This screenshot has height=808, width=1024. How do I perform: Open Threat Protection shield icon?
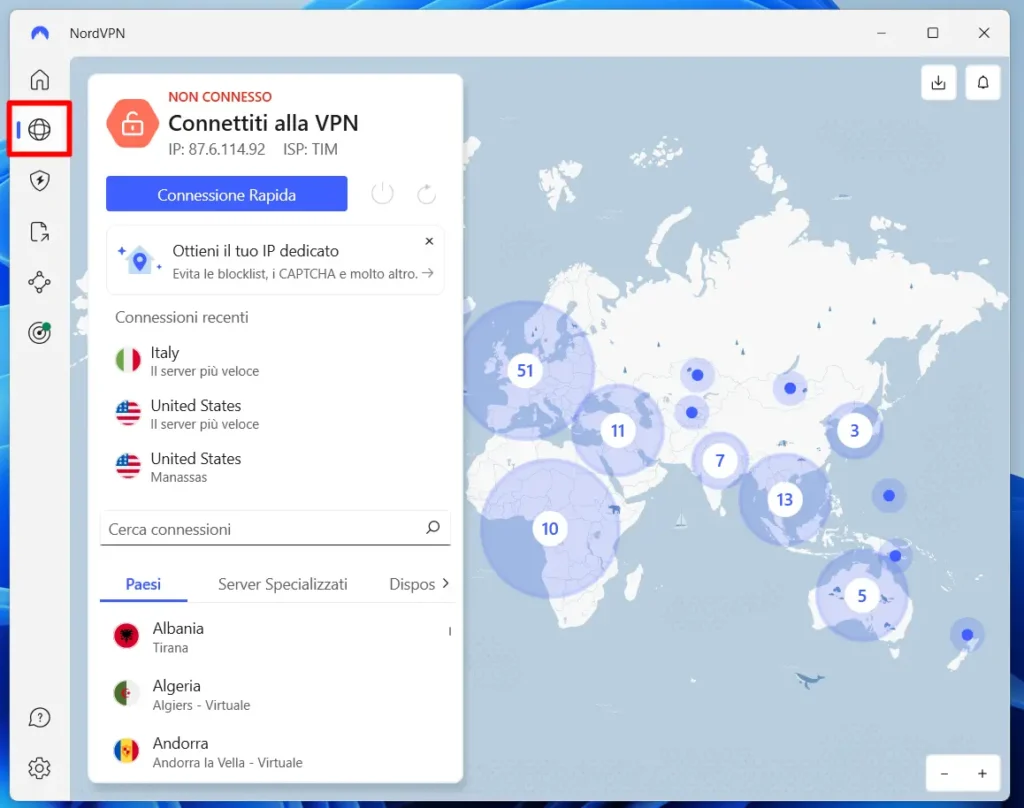[x=40, y=180]
